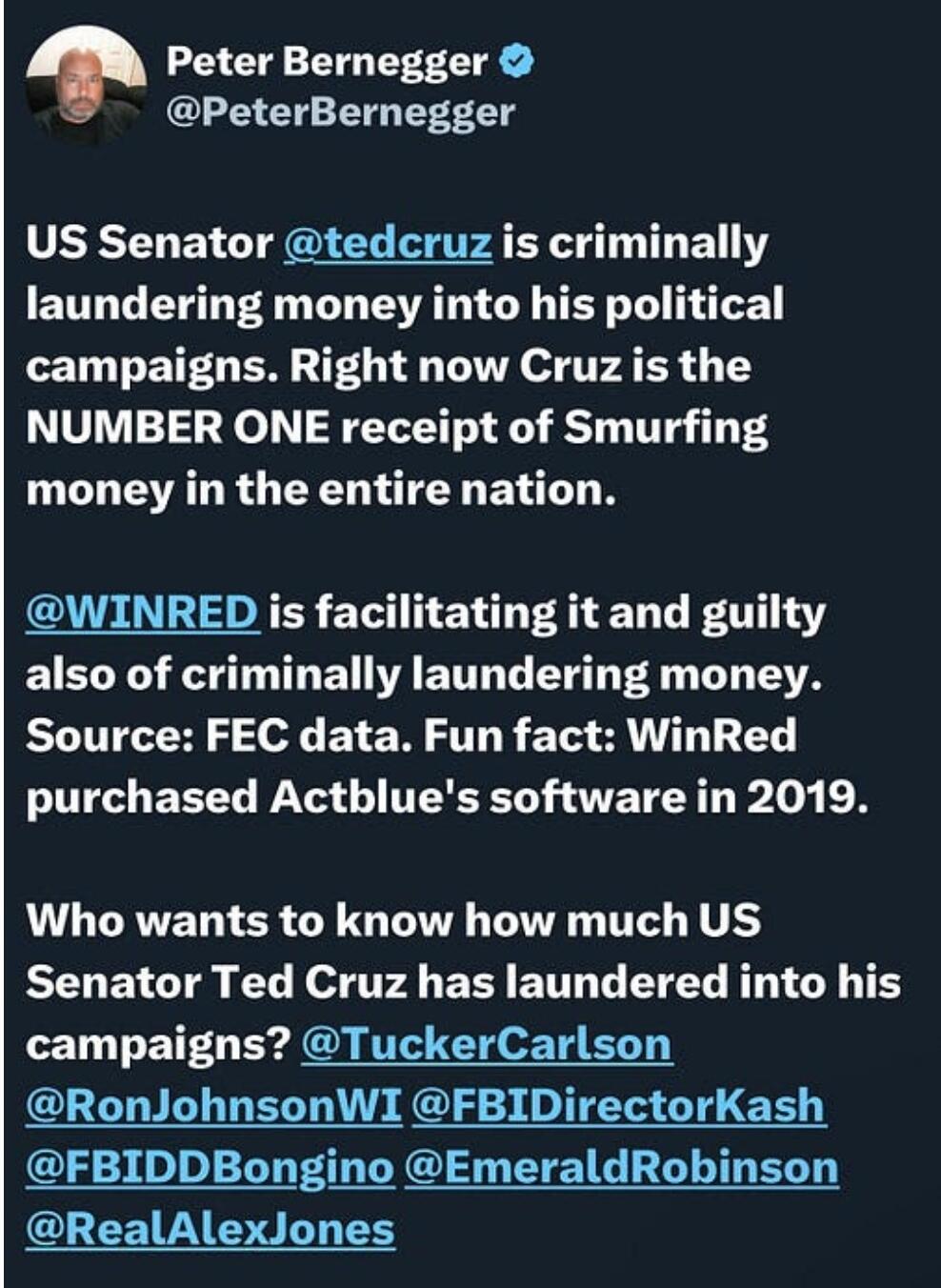Image resolution: width=941 pixels, height=1288 pixels.
Task: Visit the @FBIDirectorKash mention
Action: 618,1107
